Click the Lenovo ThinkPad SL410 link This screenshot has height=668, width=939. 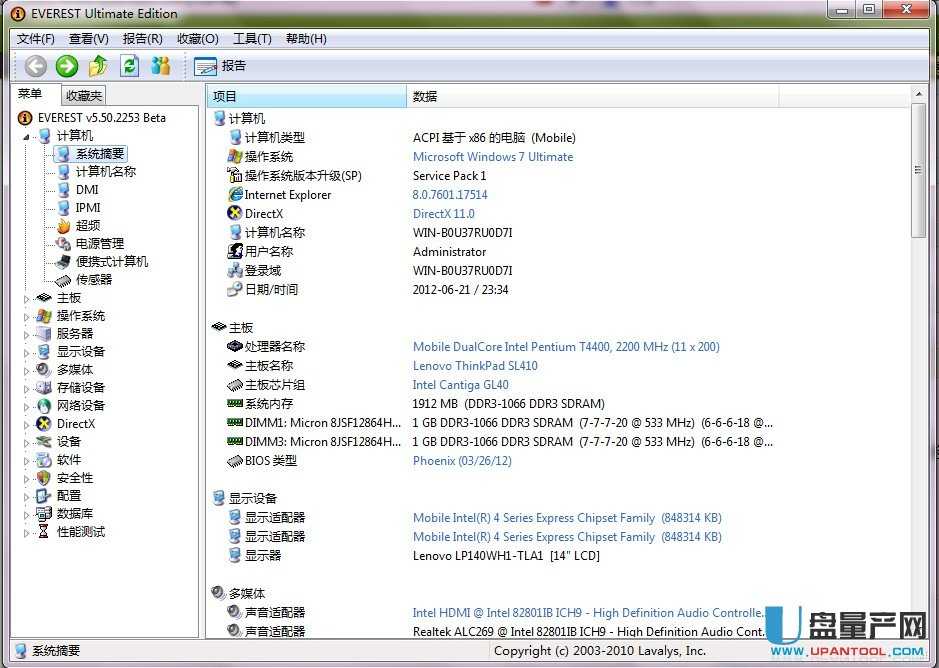click(x=475, y=366)
